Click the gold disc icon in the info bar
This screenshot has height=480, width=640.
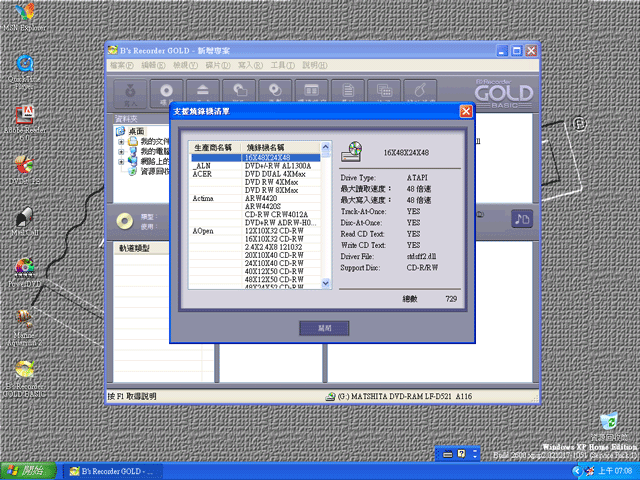[x=124, y=221]
